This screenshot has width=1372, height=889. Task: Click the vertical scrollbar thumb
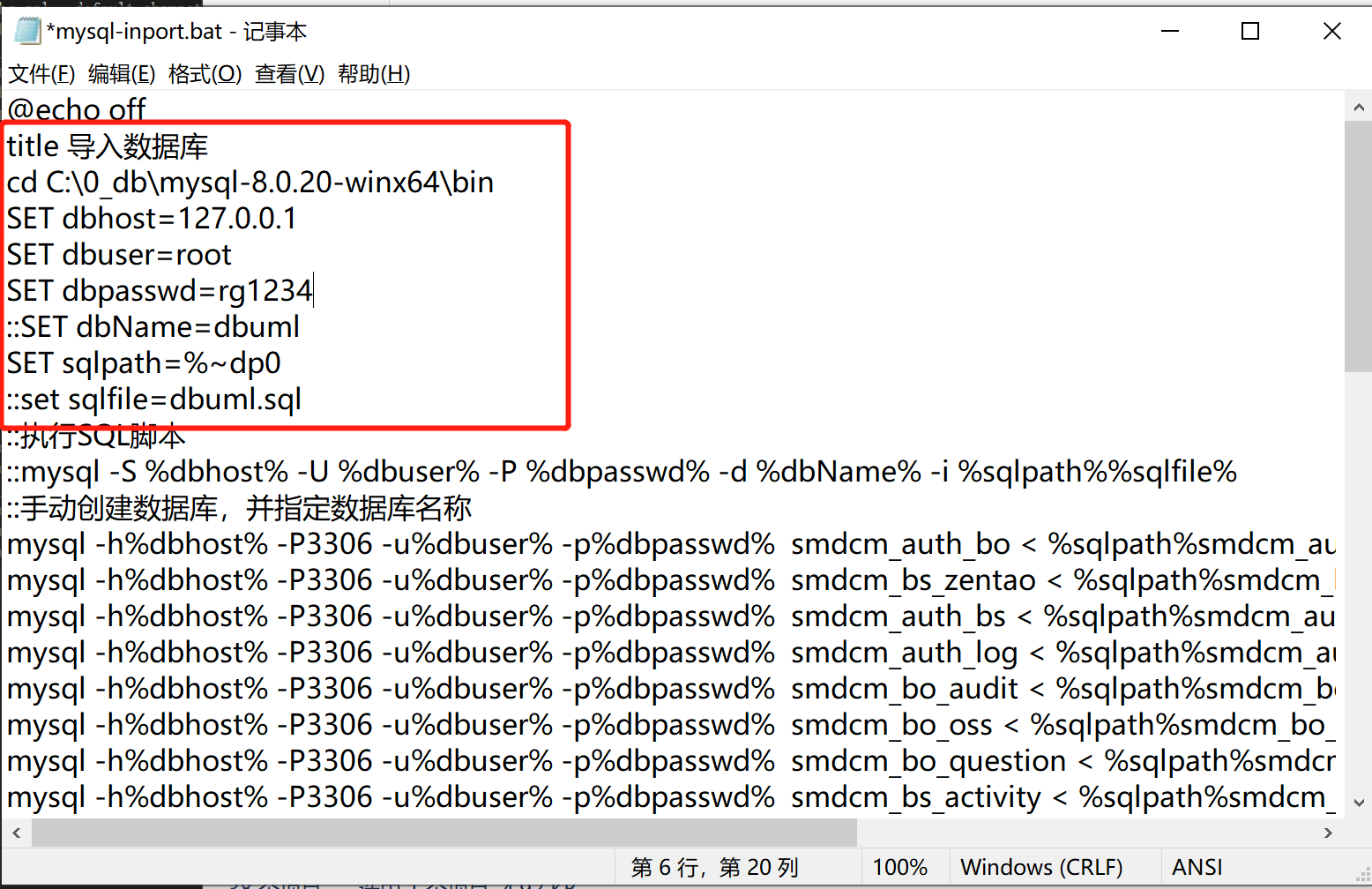(1358, 247)
